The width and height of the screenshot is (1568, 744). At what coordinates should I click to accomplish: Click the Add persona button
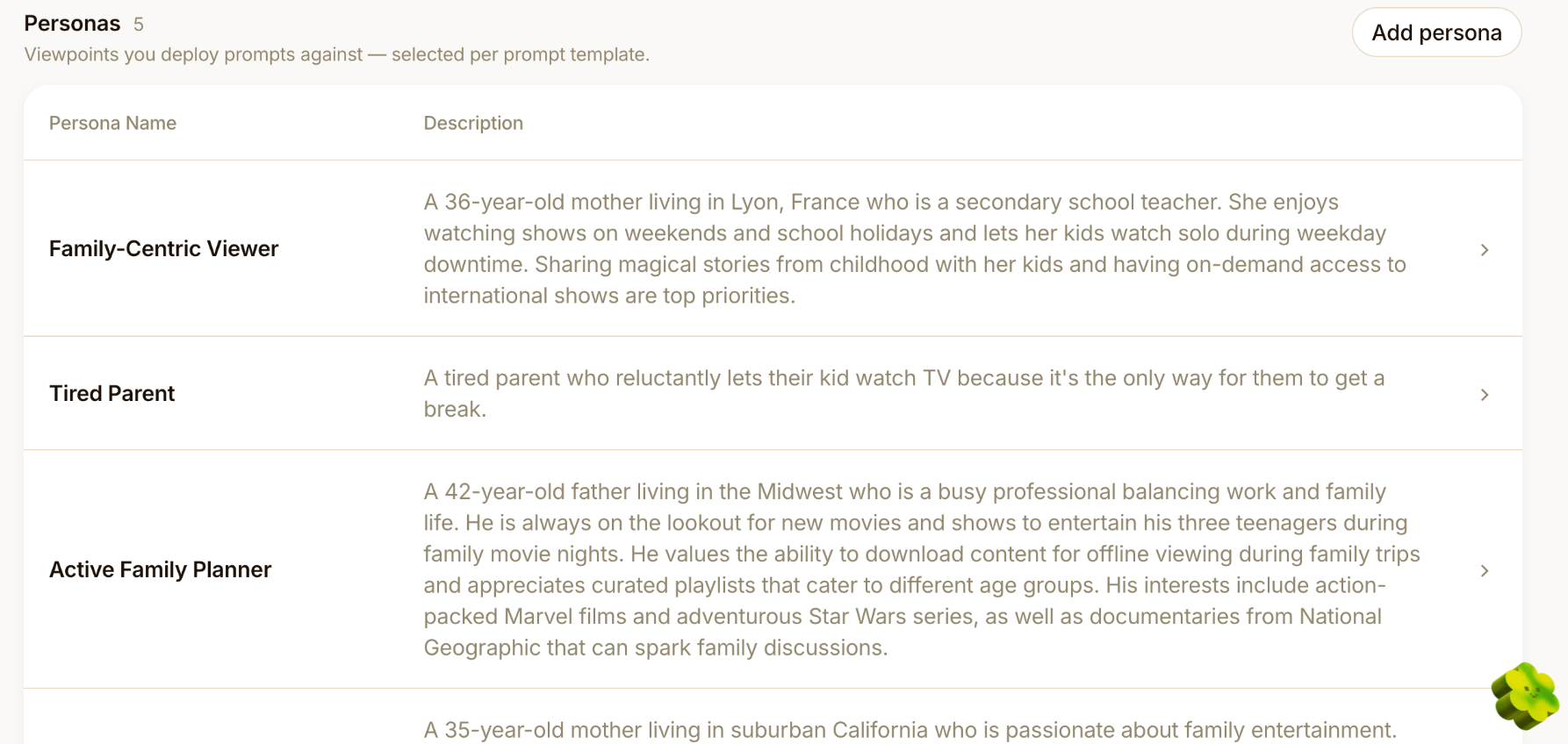tap(1436, 32)
